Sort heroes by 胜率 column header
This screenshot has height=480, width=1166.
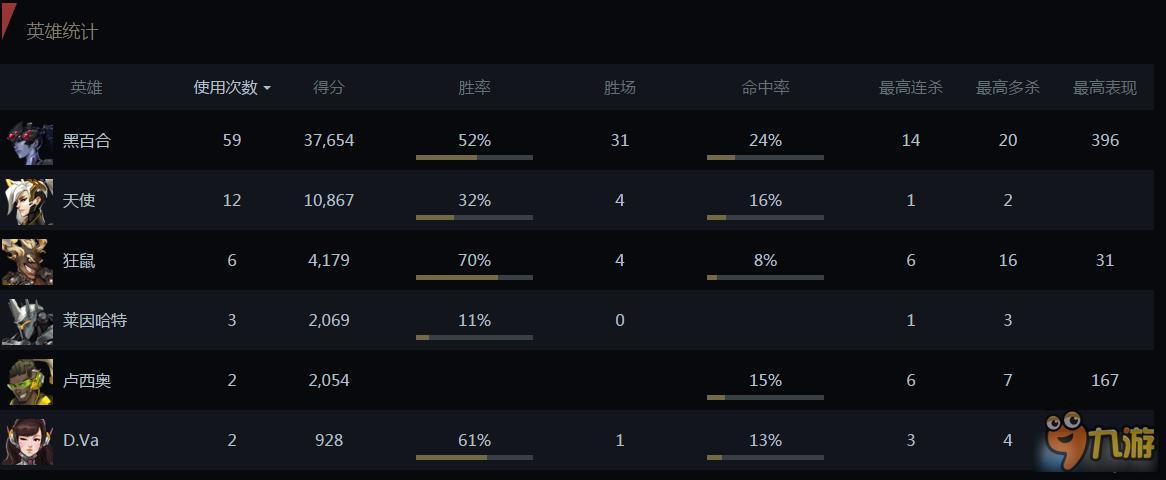click(x=474, y=88)
